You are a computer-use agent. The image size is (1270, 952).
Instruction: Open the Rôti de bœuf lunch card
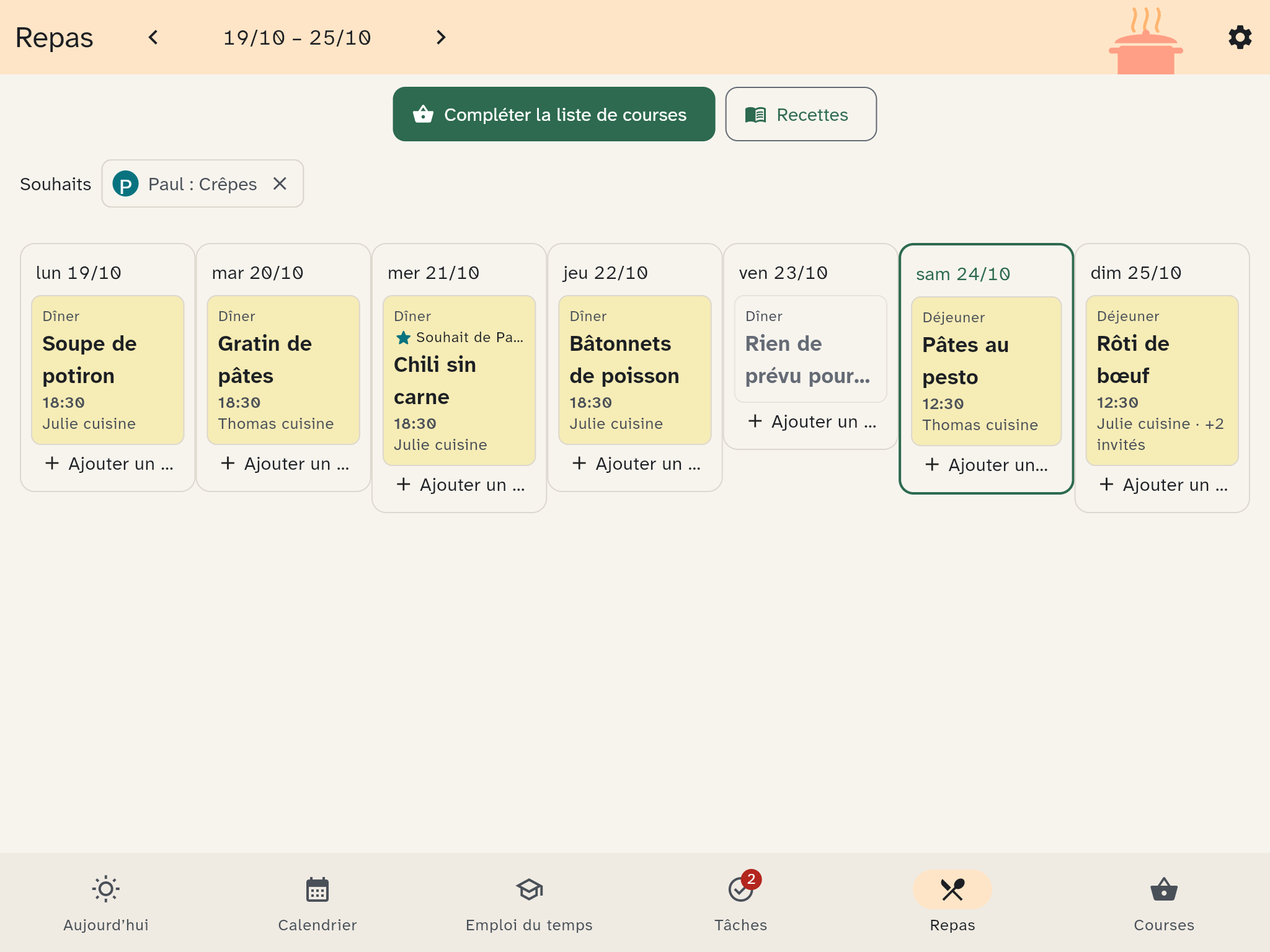pos(1161,381)
